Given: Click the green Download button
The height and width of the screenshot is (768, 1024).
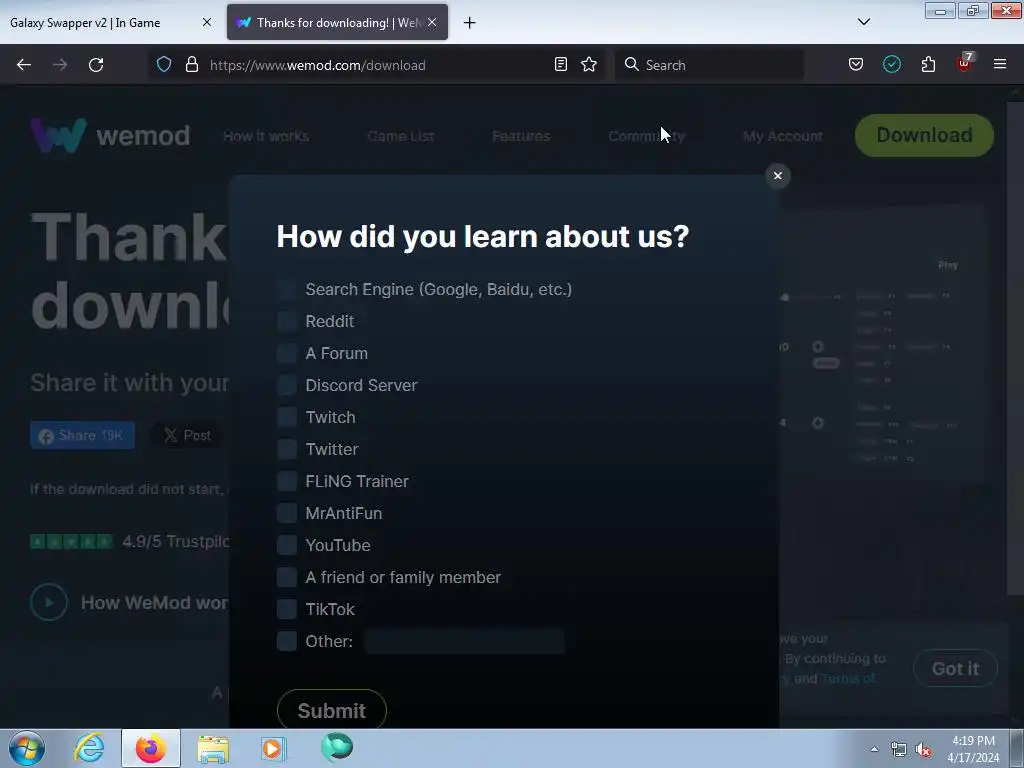Looking at the screenshot, I should (x=924, y=135).
